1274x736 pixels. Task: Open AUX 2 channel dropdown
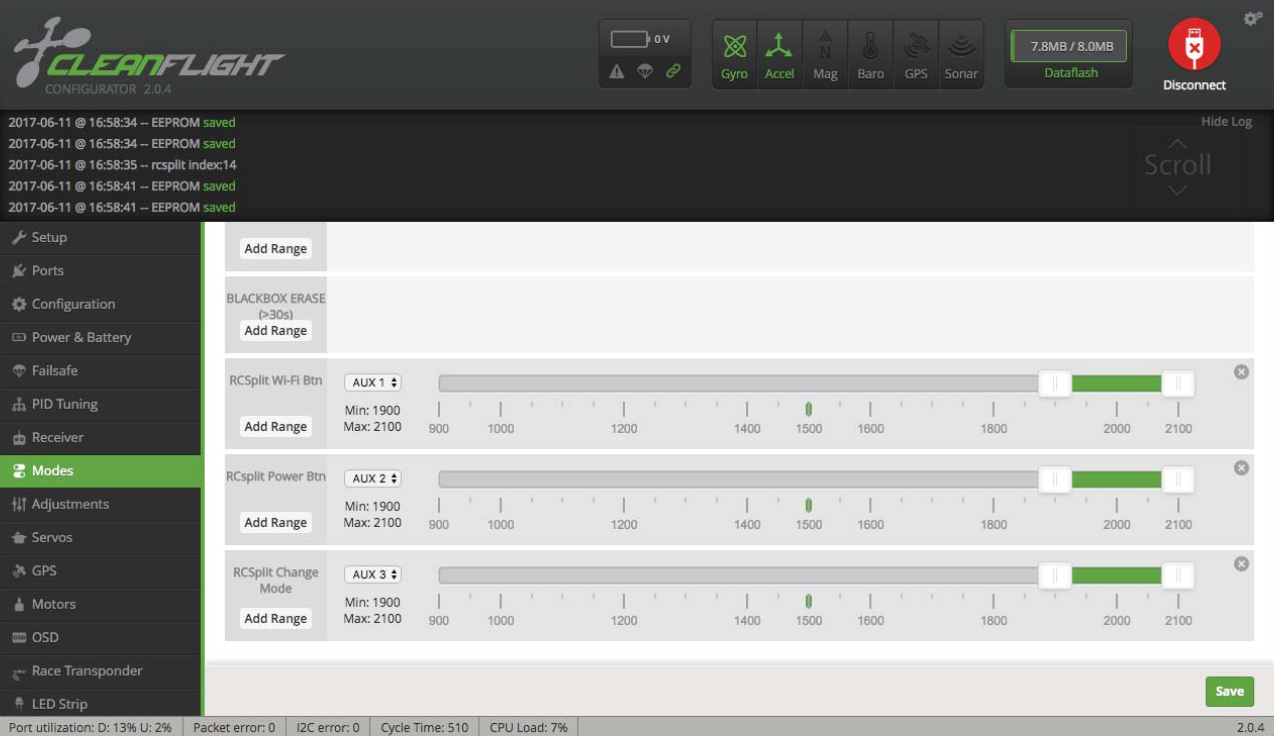coord(373,479)
